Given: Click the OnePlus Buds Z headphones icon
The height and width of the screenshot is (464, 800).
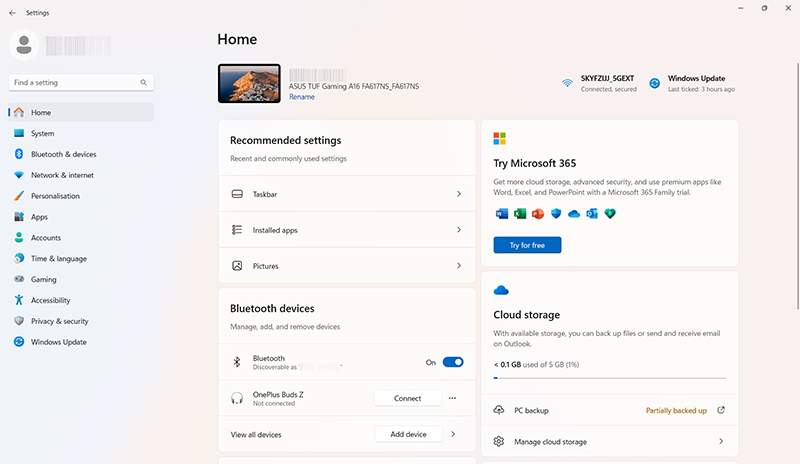Looking at the screenshot, I should pos(237,398).
